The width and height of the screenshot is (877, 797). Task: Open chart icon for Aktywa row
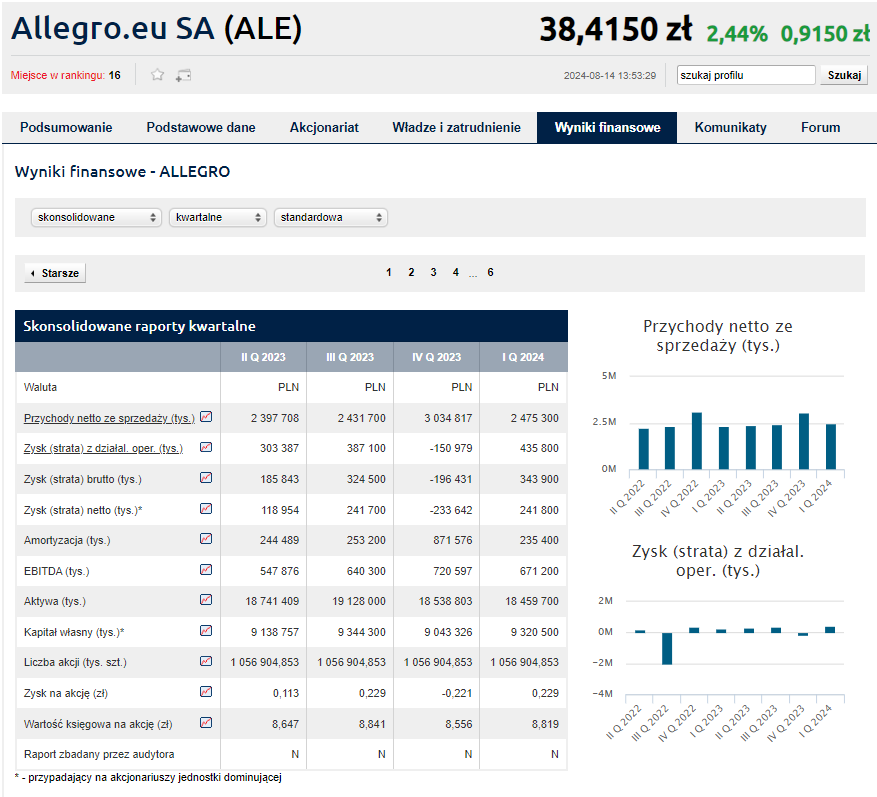click(x=206, y=600)
